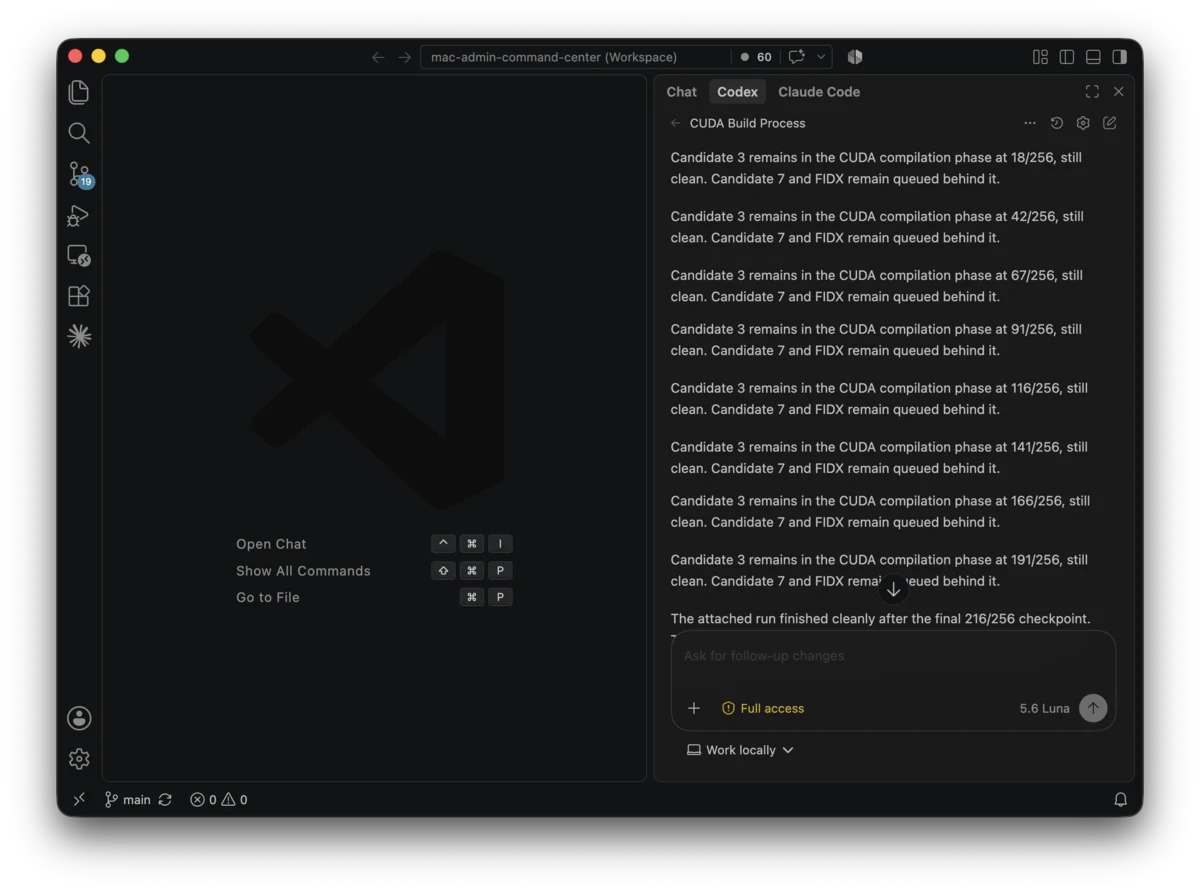The height and width of the screenshot is (892, 1200).
Task: Open Codex settings gear in the panel header
Action: coord(1083,123)
